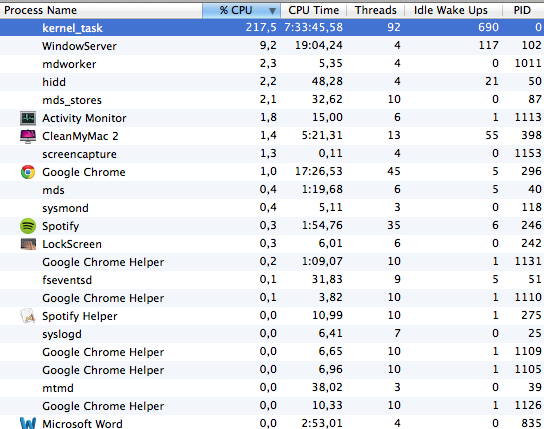Screen dimensions: 544x429
Task: Select the kernel_task process row
Action: click(272, 27)
